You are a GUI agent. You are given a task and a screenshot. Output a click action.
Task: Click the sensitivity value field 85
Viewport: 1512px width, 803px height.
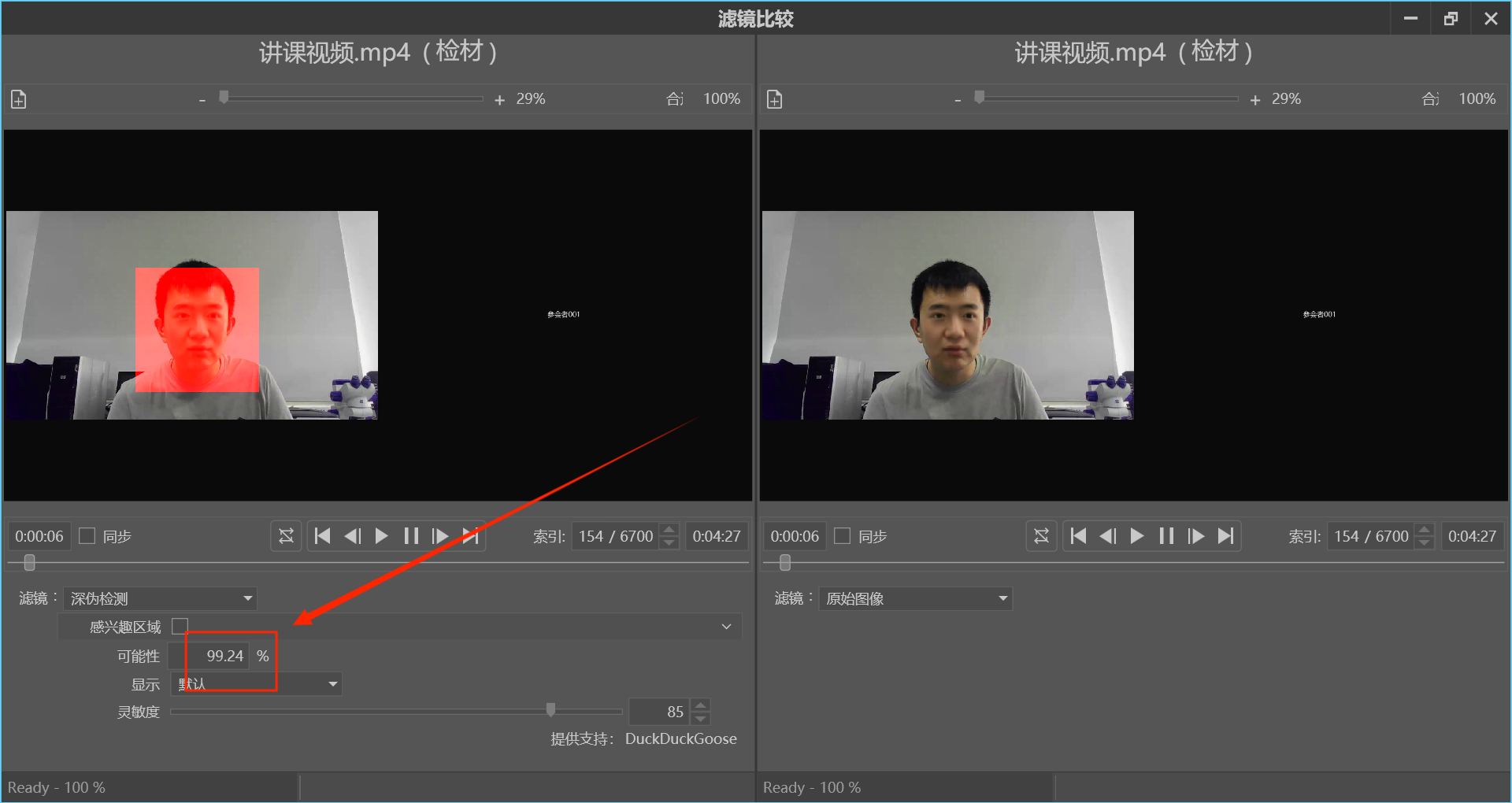pyautogui.click(x=660, y=712)
